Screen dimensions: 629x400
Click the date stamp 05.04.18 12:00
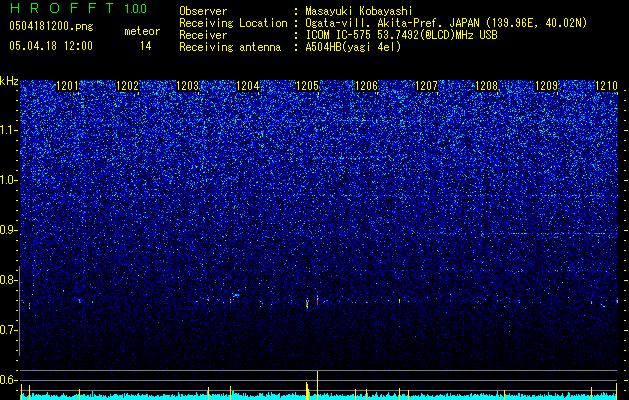pyautogui.click(x=51, y=46)
